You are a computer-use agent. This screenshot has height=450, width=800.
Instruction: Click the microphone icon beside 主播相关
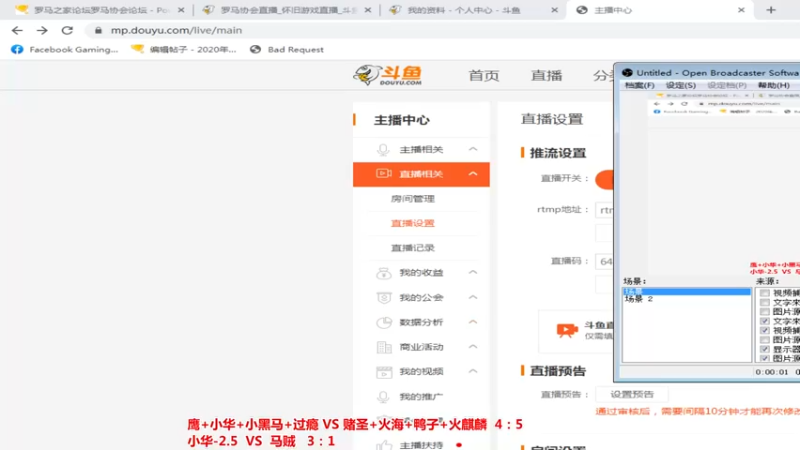click(x=383, y=149)
